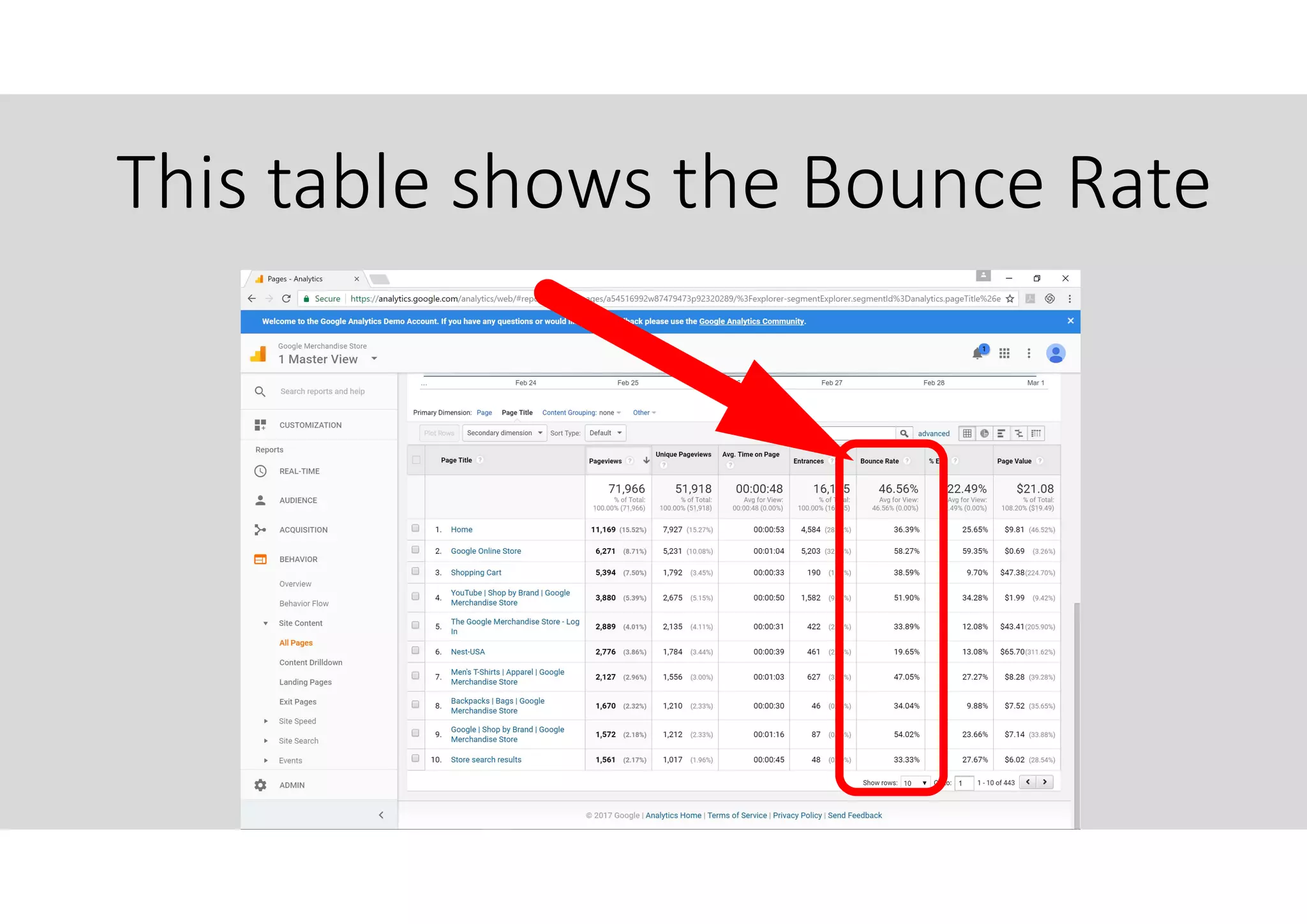Reload the Analytics page
This screenshot has width=1307, height=924.
pos(287,299)
